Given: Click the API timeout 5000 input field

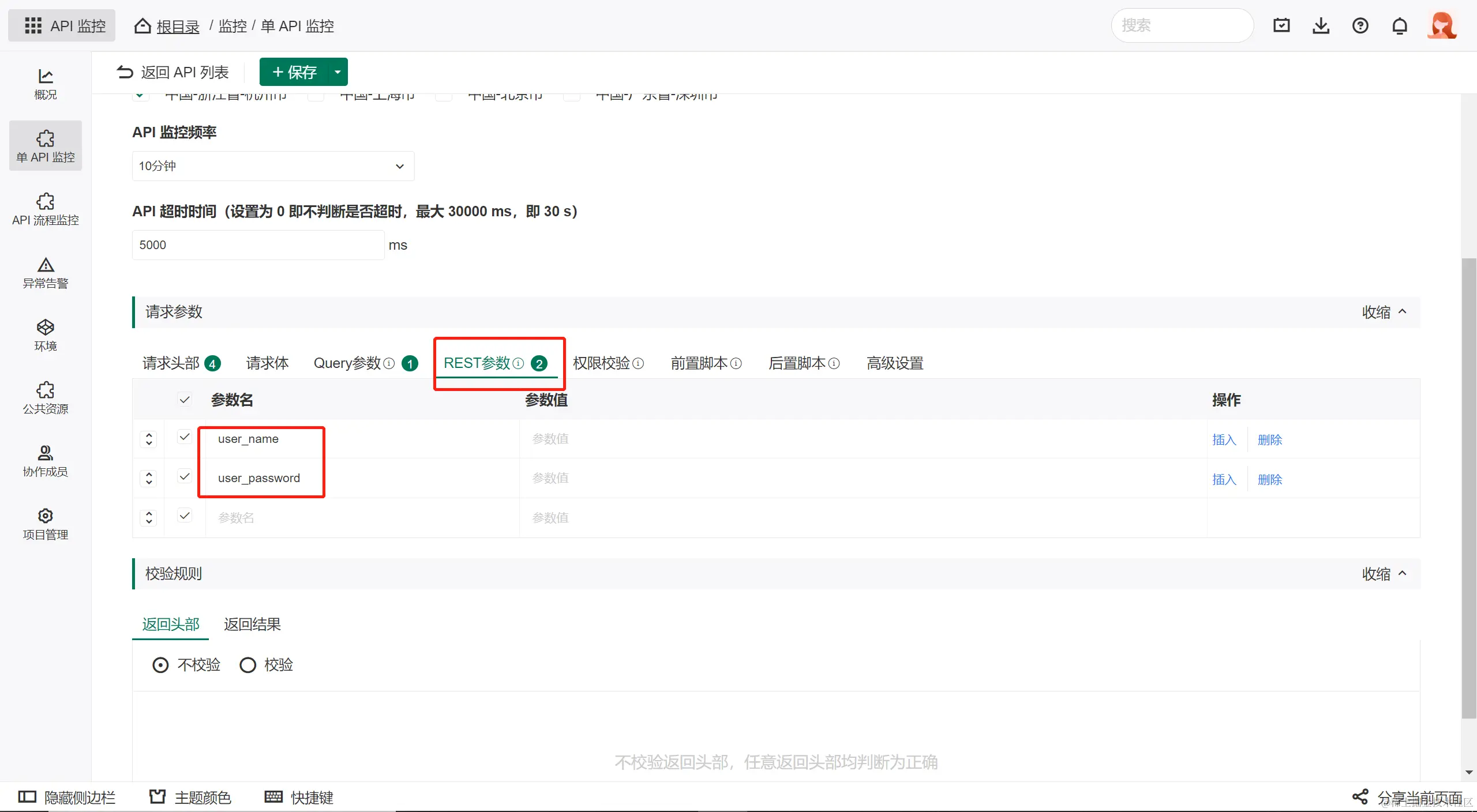Looking at the screenshot, I should pyautogui.click(x=258, y=245).
